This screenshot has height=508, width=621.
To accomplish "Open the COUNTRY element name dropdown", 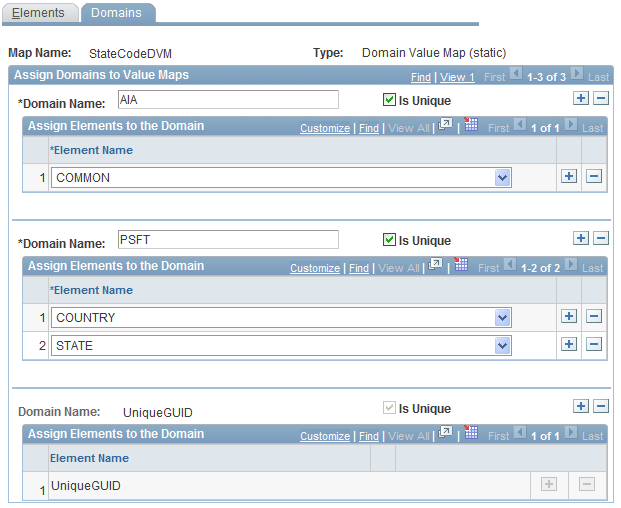I will pyautogui.click(x=503, y=318).
